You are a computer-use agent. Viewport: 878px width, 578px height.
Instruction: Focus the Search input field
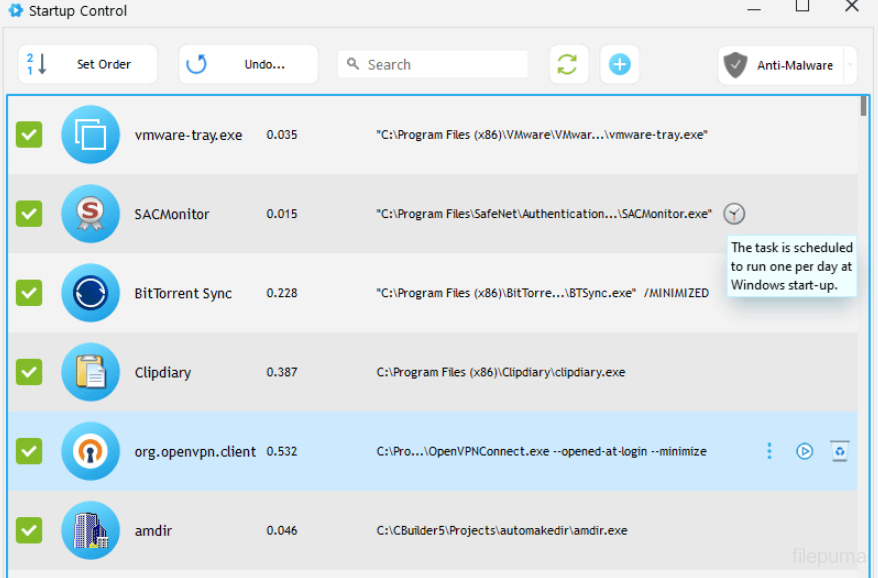433,64
